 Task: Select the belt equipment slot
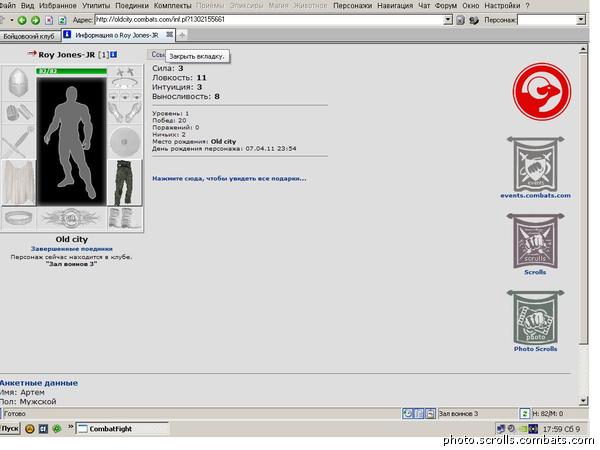click(x=18, y=219)
